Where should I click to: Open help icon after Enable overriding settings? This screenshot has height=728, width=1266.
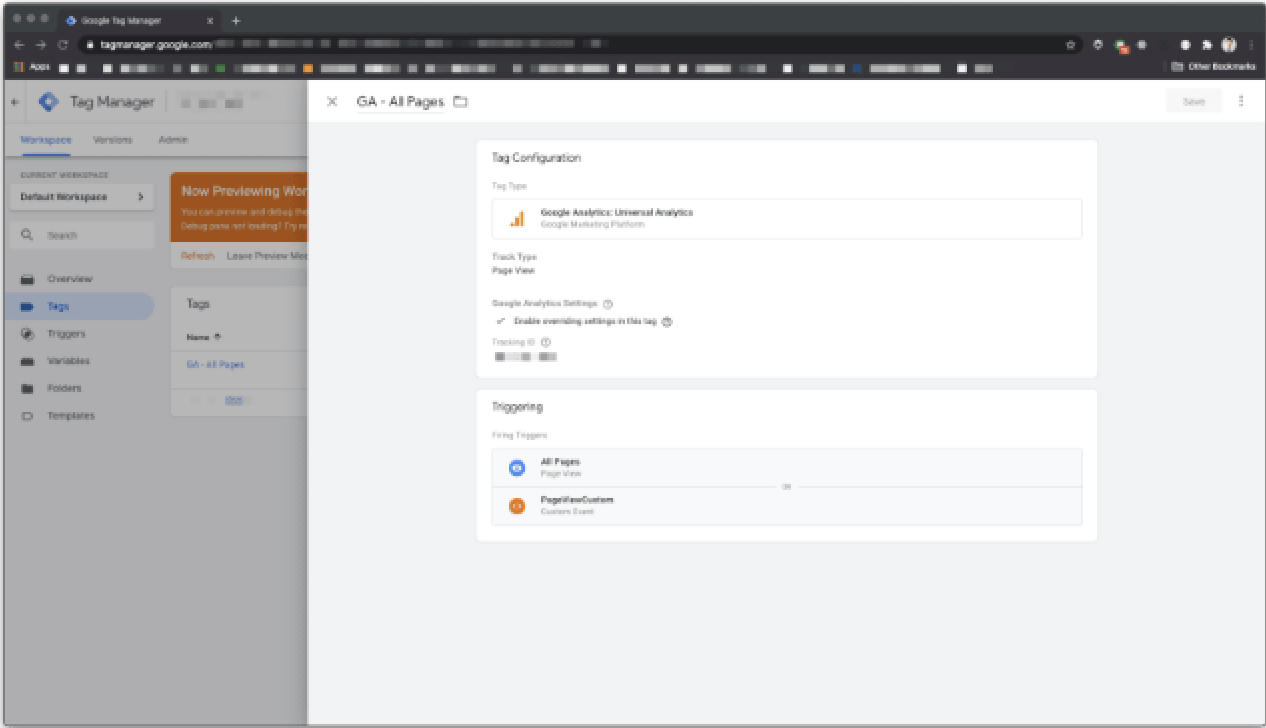(668, 322)
